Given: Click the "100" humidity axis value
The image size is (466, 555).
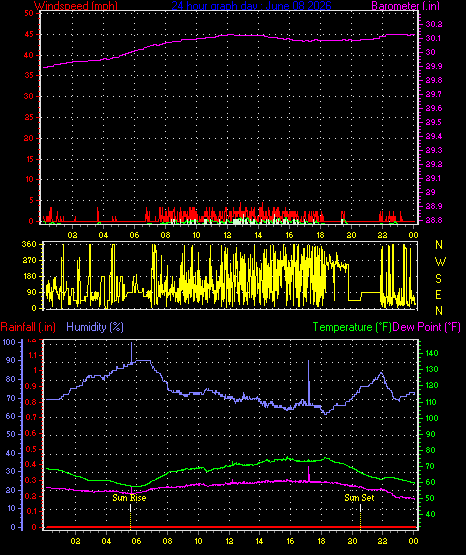Looking at the screenshot, I should click(x=9, y=342).
